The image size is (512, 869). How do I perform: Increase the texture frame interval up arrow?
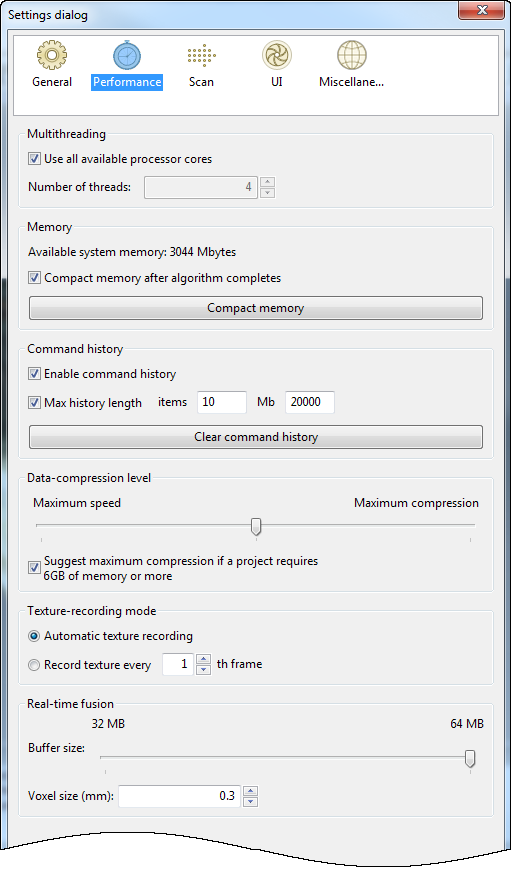203,659
